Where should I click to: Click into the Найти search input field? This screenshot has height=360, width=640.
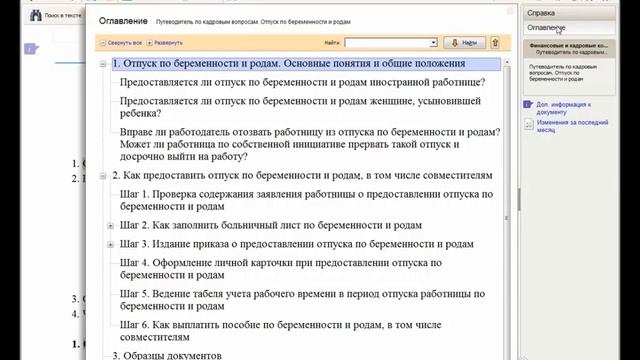tap(387, 42)
